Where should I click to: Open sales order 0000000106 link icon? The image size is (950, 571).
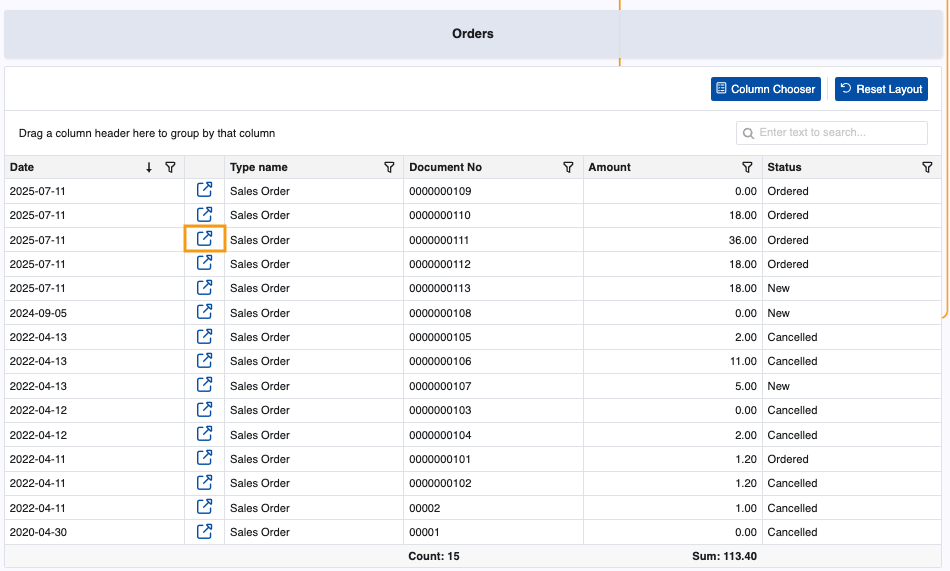click(x=205, y=361)
